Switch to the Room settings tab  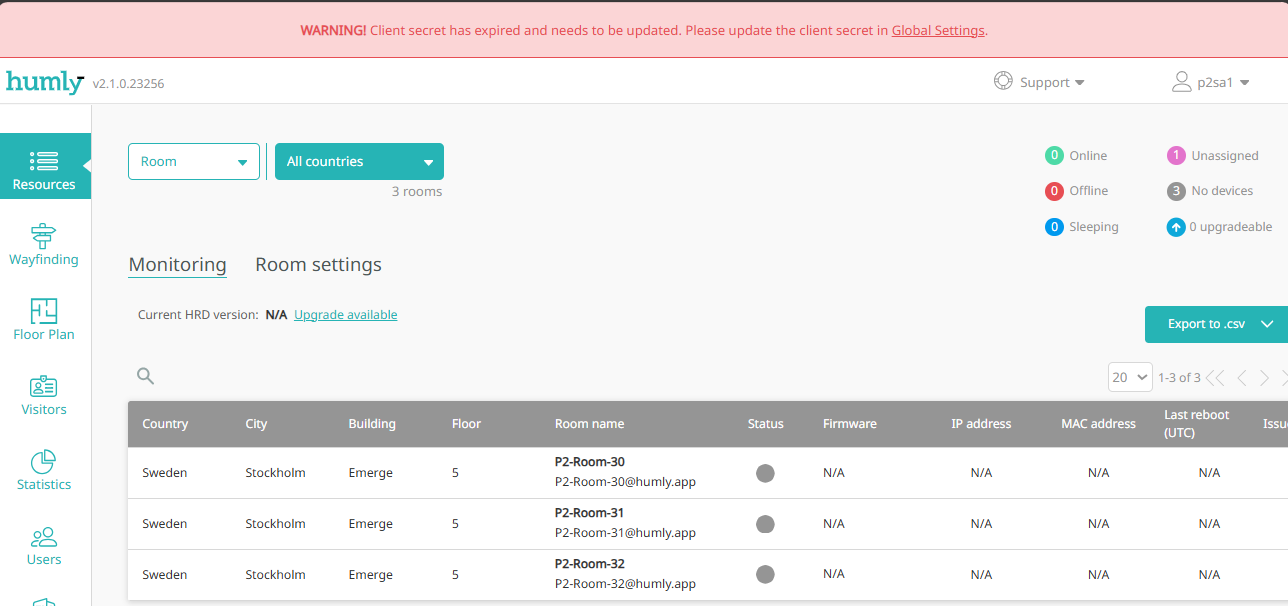[x=318, y=265]
